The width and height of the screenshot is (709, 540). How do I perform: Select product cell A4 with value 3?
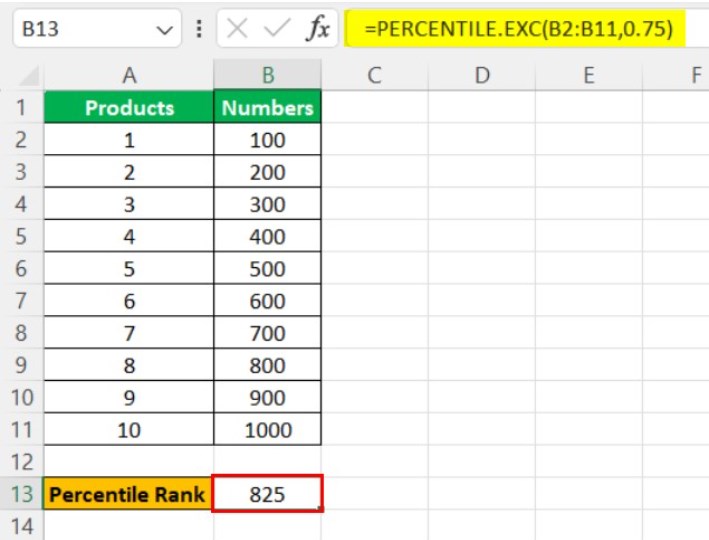tap(129, 204)
